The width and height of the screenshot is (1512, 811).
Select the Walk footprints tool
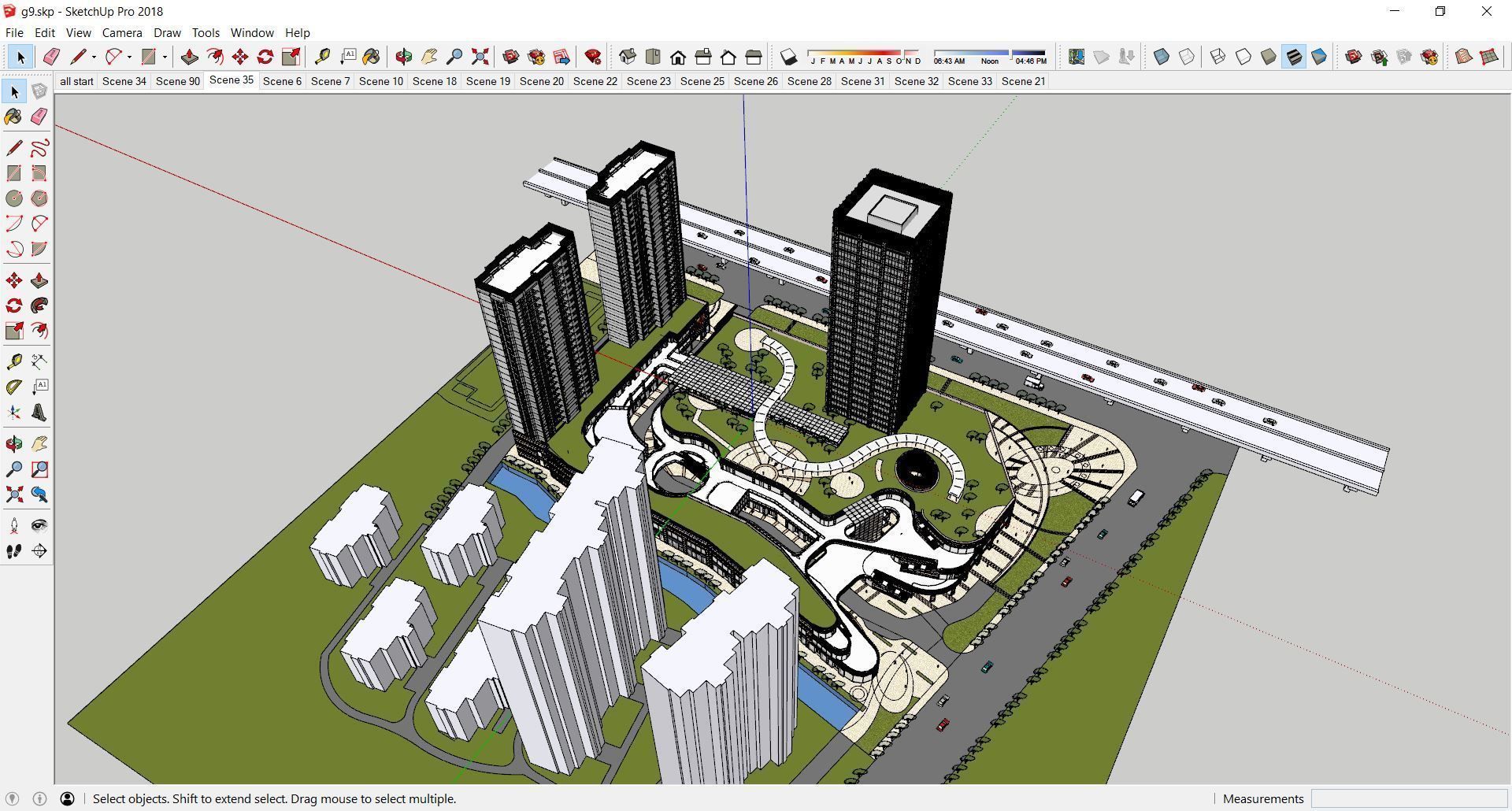click(14, 551)
